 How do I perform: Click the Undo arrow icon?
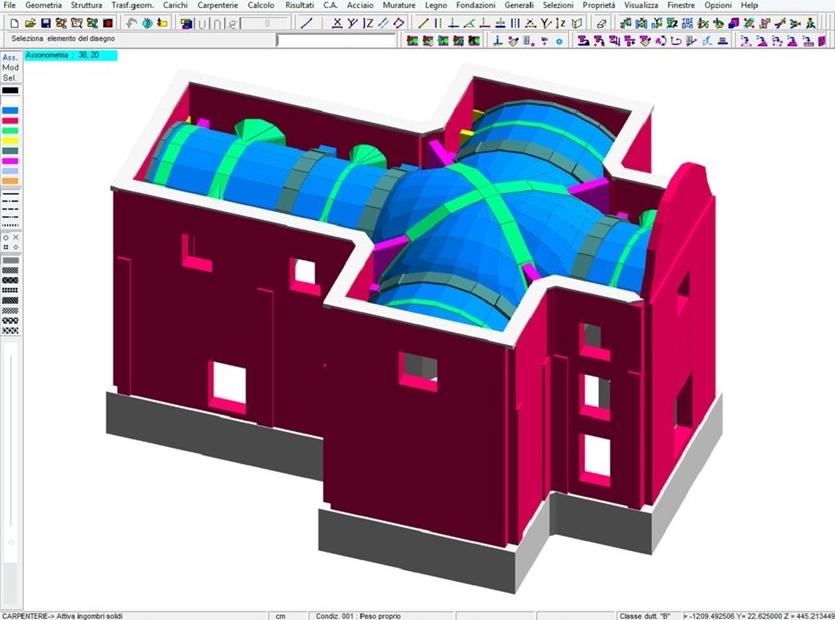133,22
